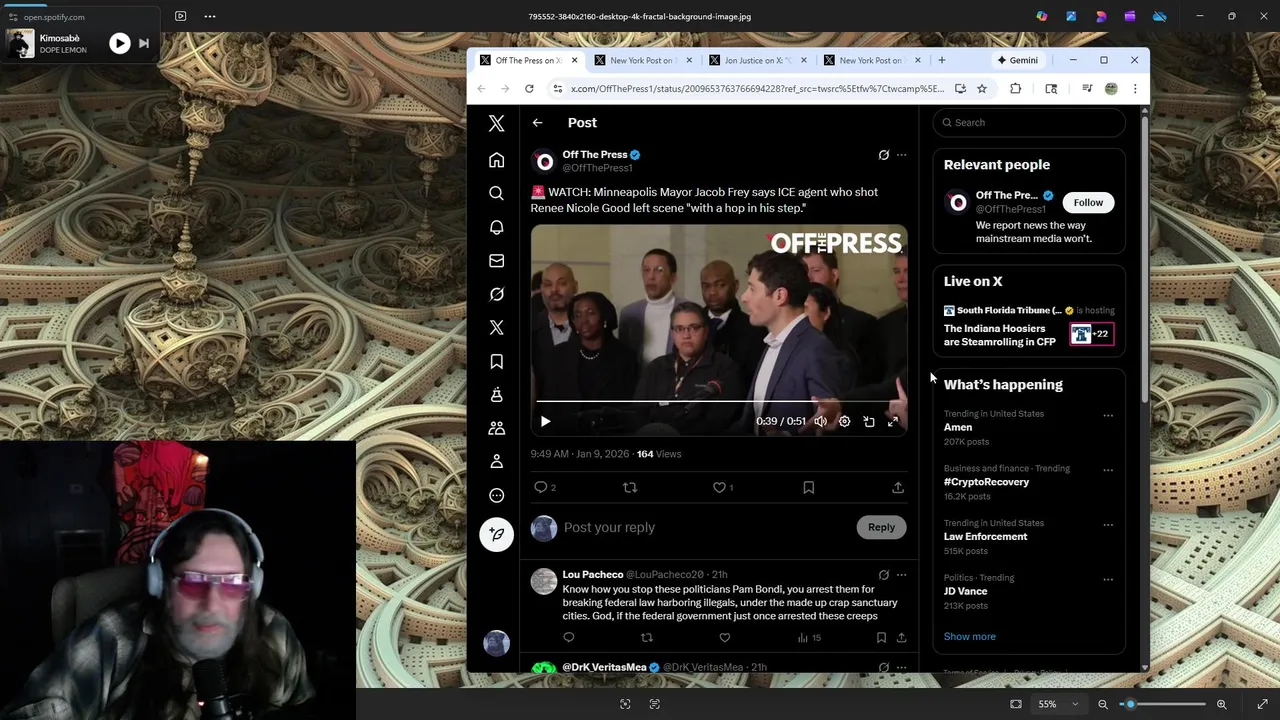Open Amen trending topic
The image size is (1280, 720).
coord(958,427)
